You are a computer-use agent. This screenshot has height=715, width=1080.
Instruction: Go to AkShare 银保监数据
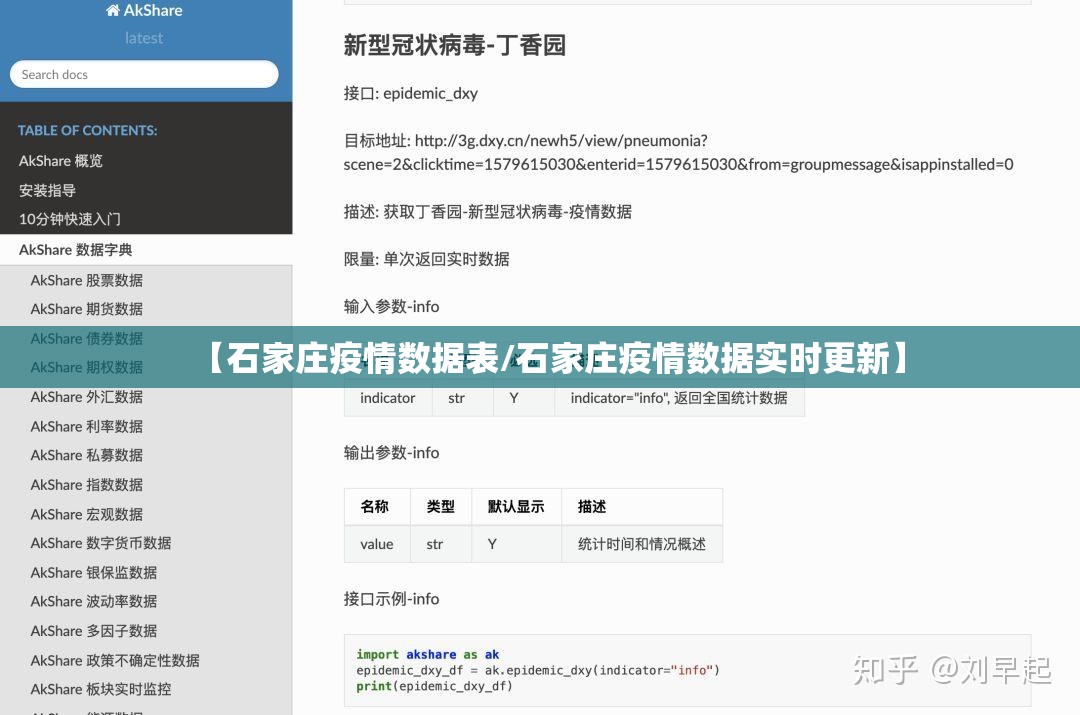pyautogui.click(x=94, y=573)
